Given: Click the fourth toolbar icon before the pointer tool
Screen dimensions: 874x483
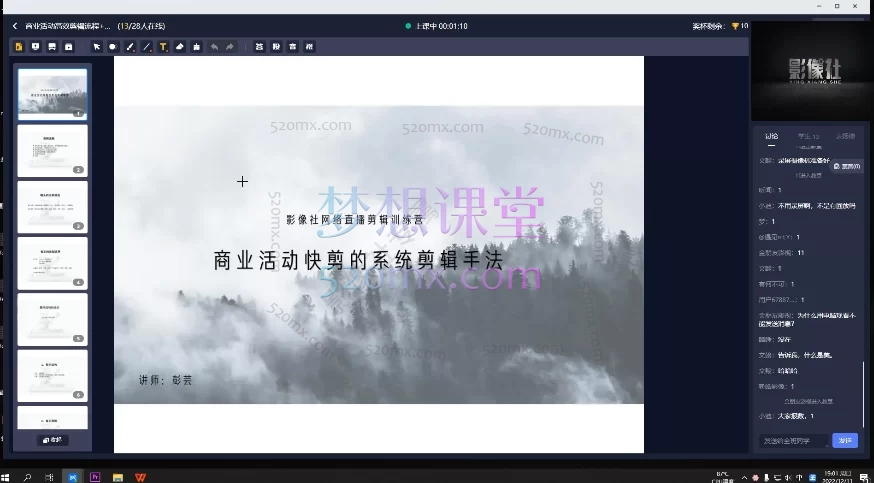Looking at the screenshot, I should (69, 47).
